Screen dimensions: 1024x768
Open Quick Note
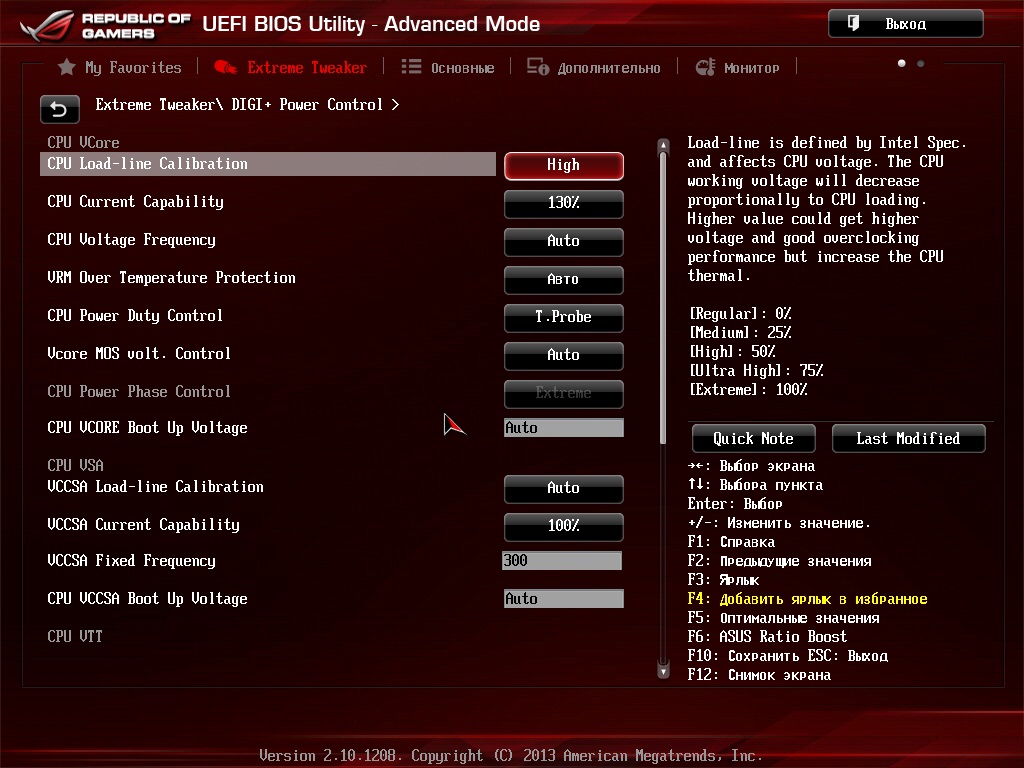tap(754, 438)
